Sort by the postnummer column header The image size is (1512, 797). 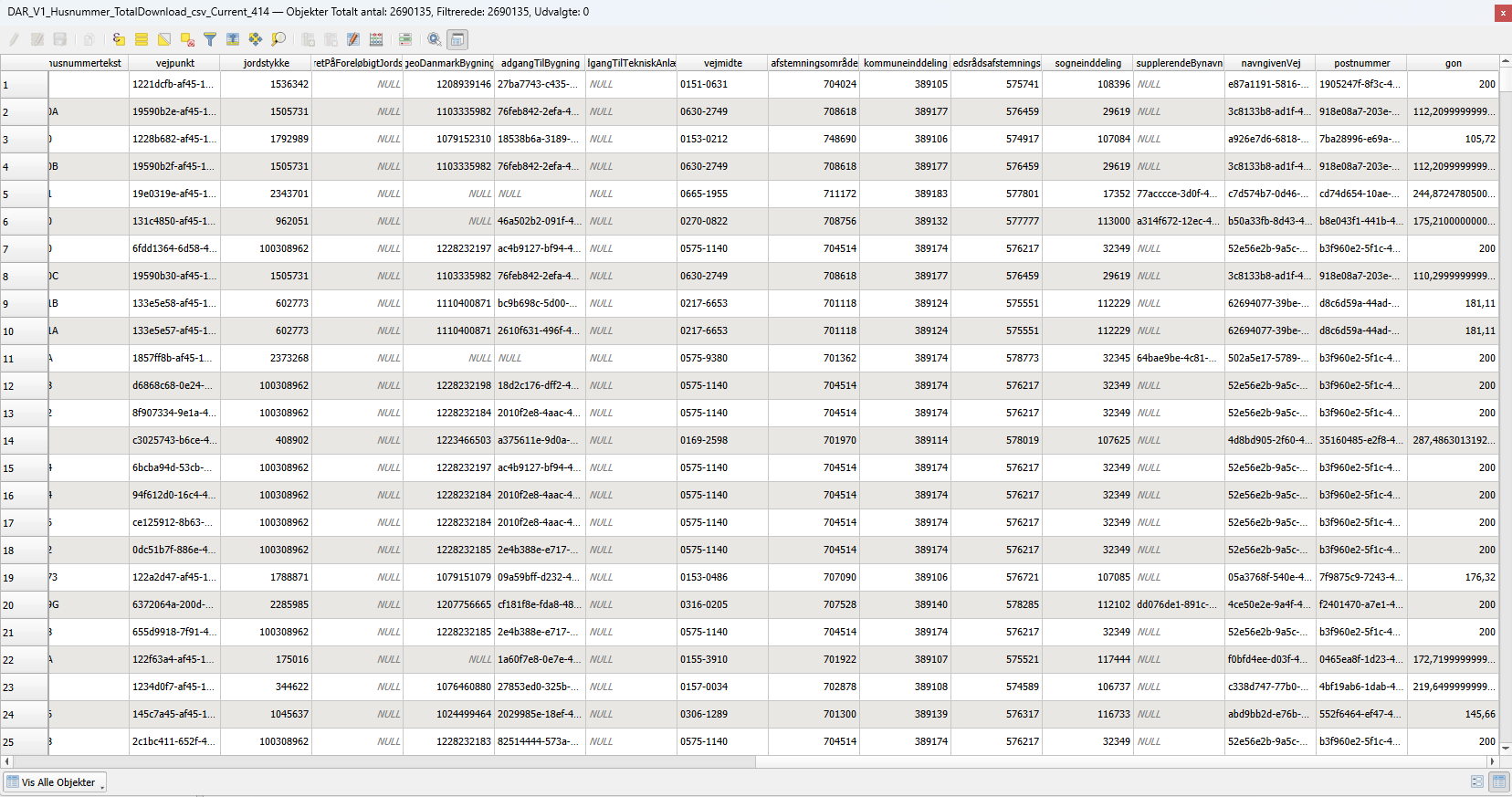tap(1361, 63)
